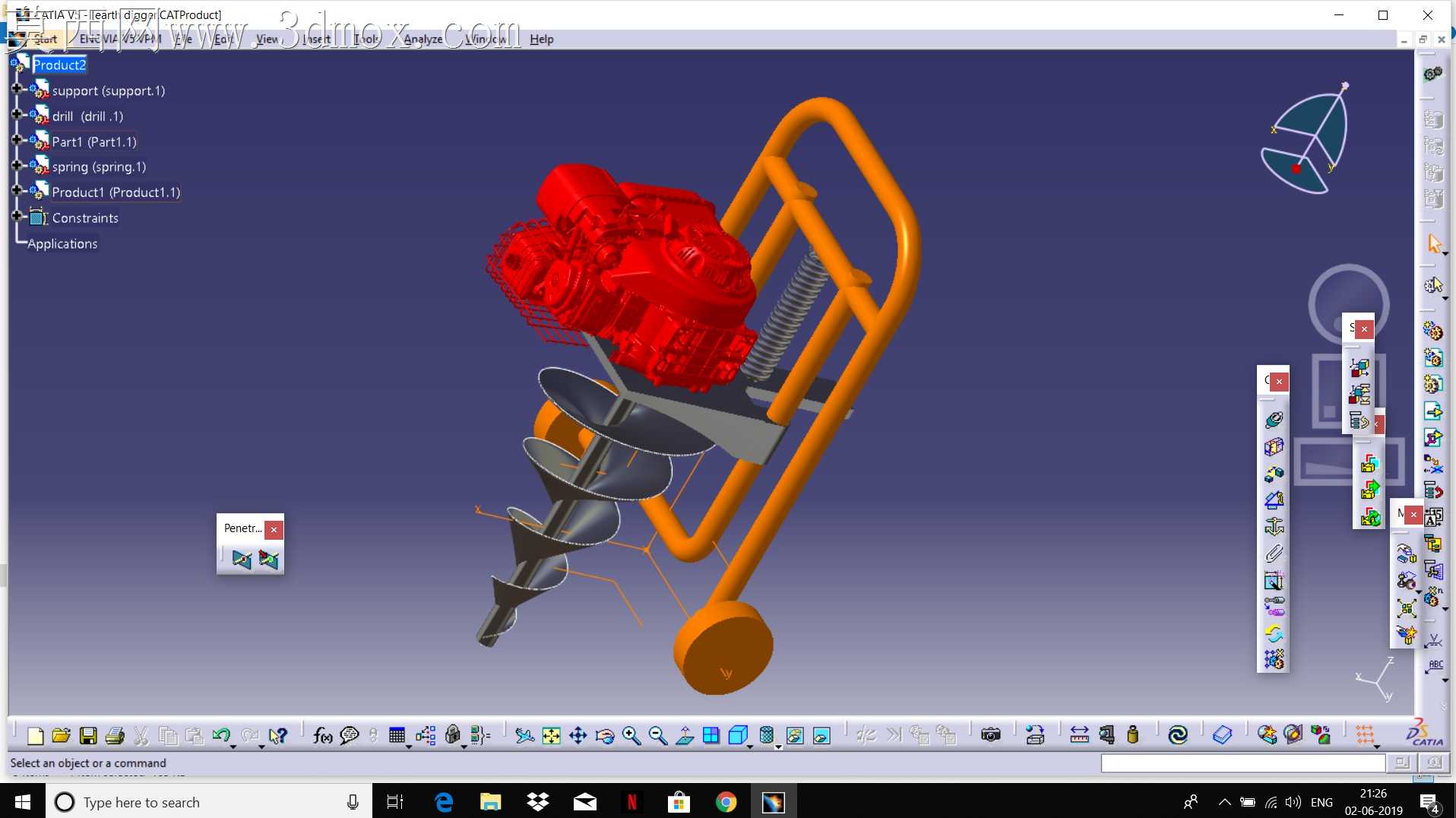Click the Angle Constraint icon
Image resolution: width=1456 pixels, height=818 pixels.
pyautogui.click(x=1274, y=499)
